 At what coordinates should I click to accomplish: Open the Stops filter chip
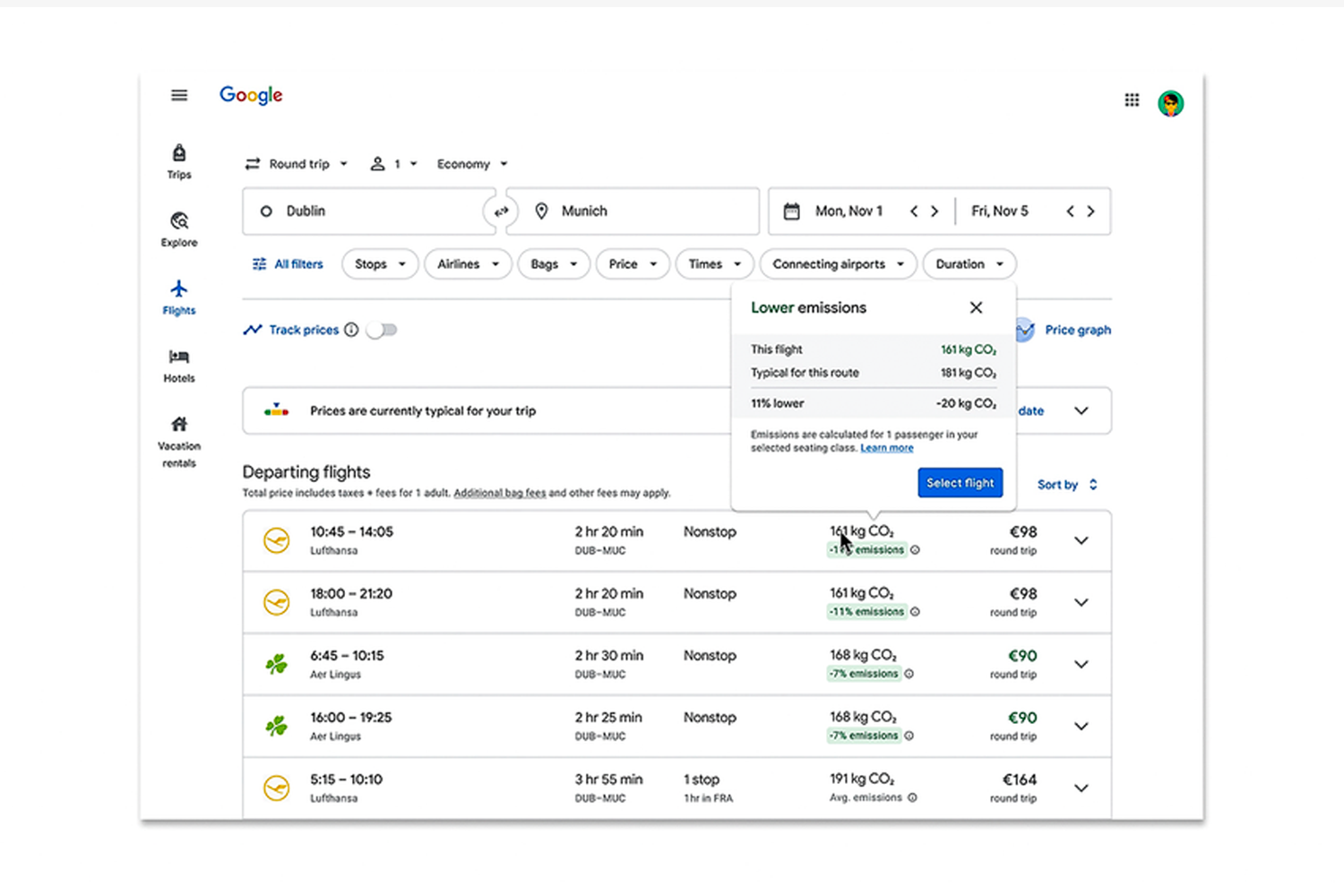(x=379, y=264)
